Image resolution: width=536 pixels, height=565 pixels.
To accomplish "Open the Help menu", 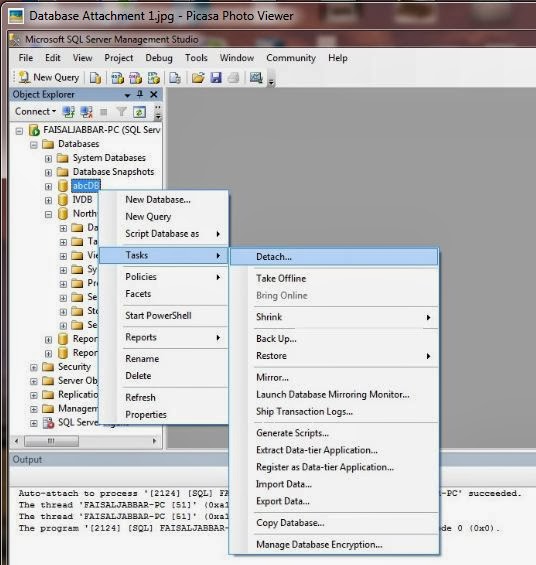I will (x=338, y=58).
